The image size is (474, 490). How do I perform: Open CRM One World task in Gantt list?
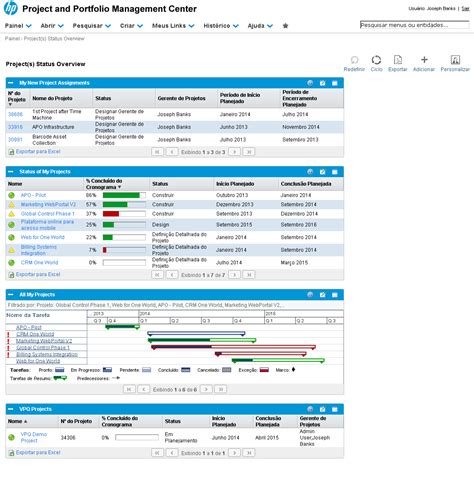pyautogui.click(x=35, y=334)
